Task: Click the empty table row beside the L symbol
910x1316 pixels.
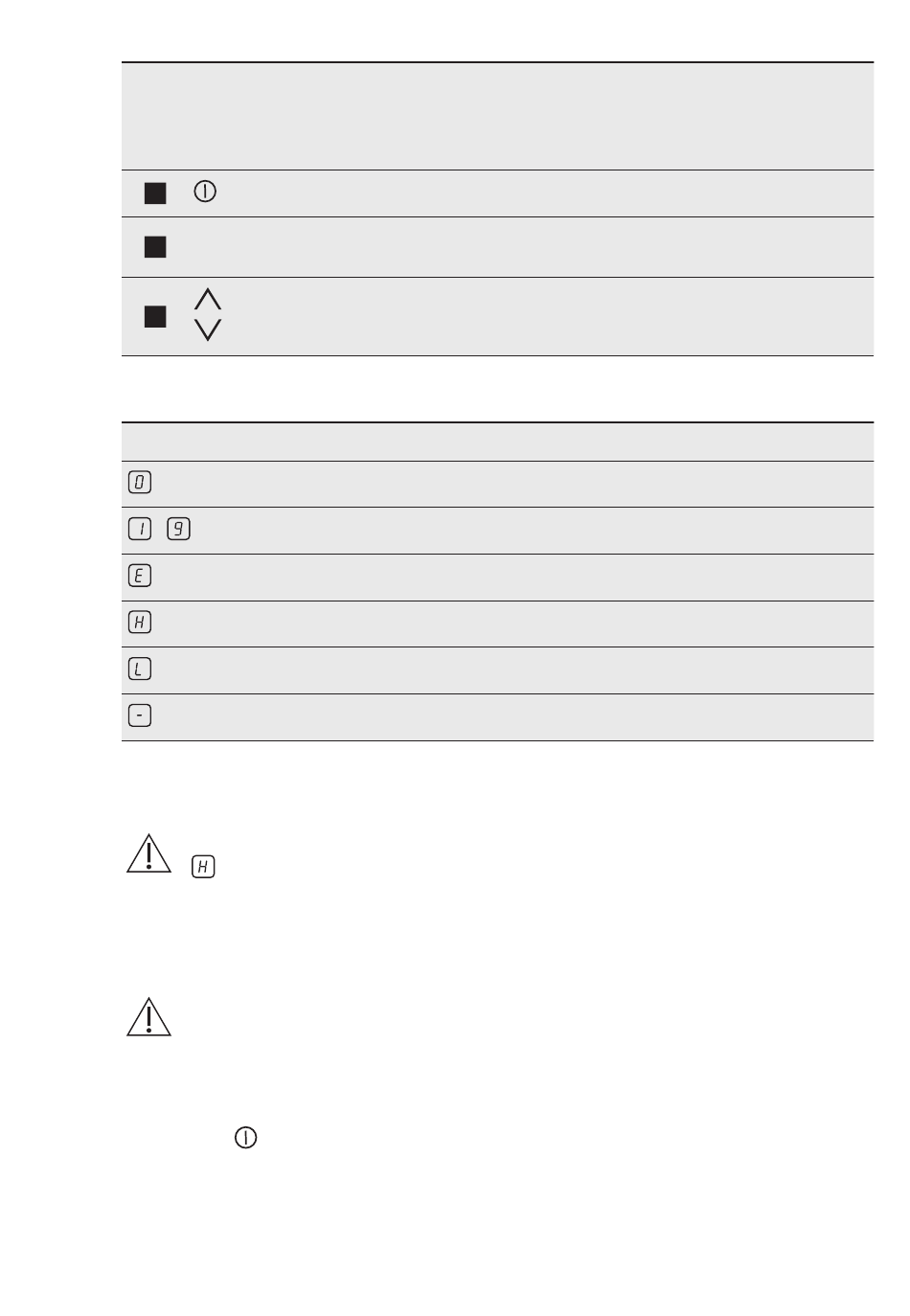Action: 497,670
